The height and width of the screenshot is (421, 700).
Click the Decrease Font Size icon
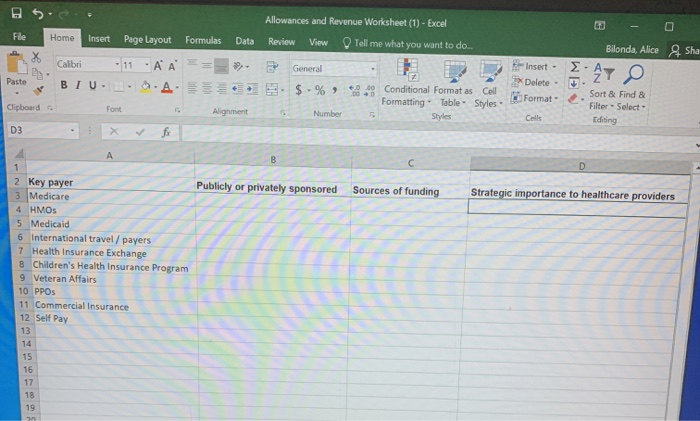coord(172,66)
